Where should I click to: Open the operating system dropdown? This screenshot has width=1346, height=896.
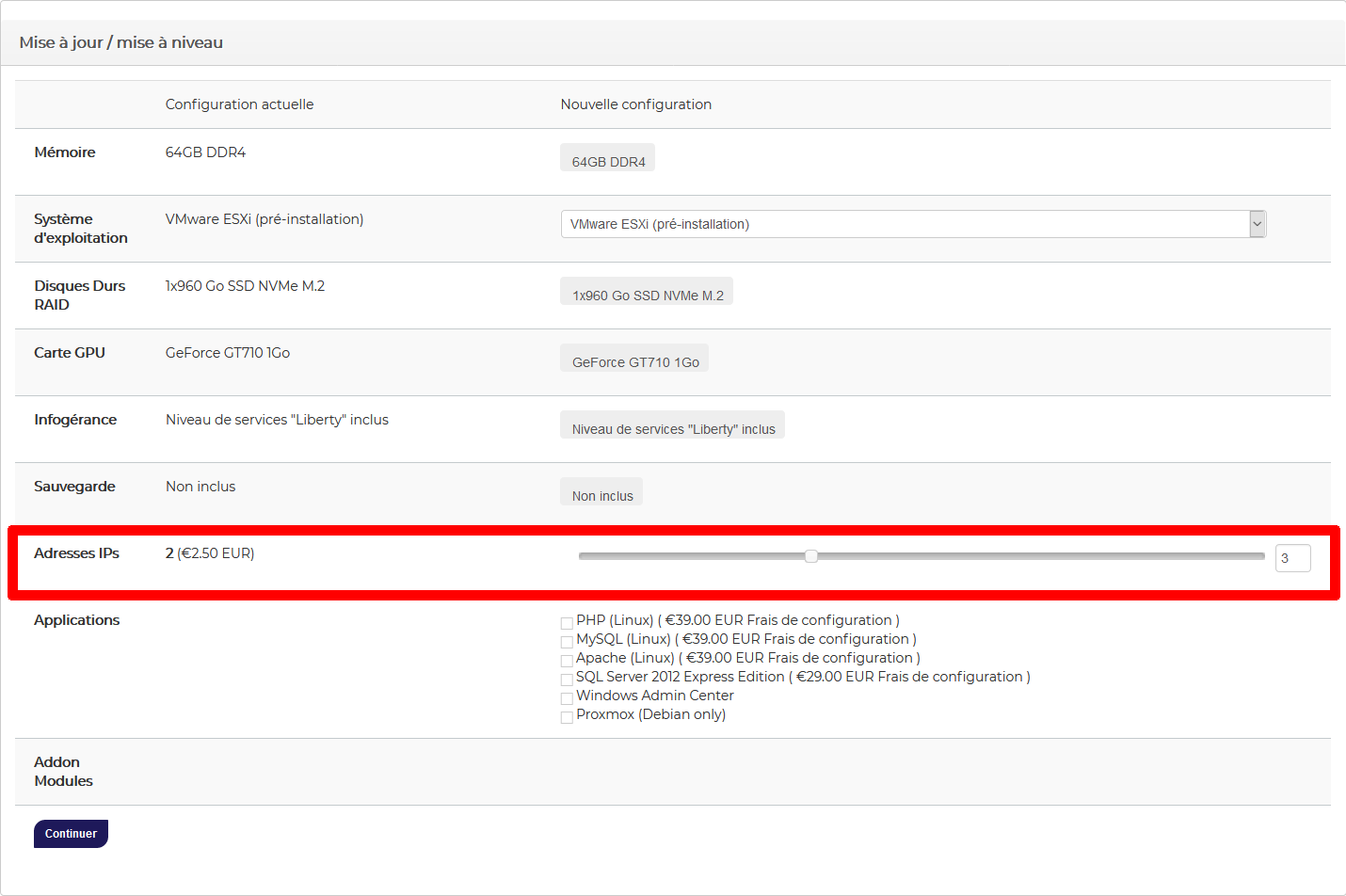coord(913,224)
